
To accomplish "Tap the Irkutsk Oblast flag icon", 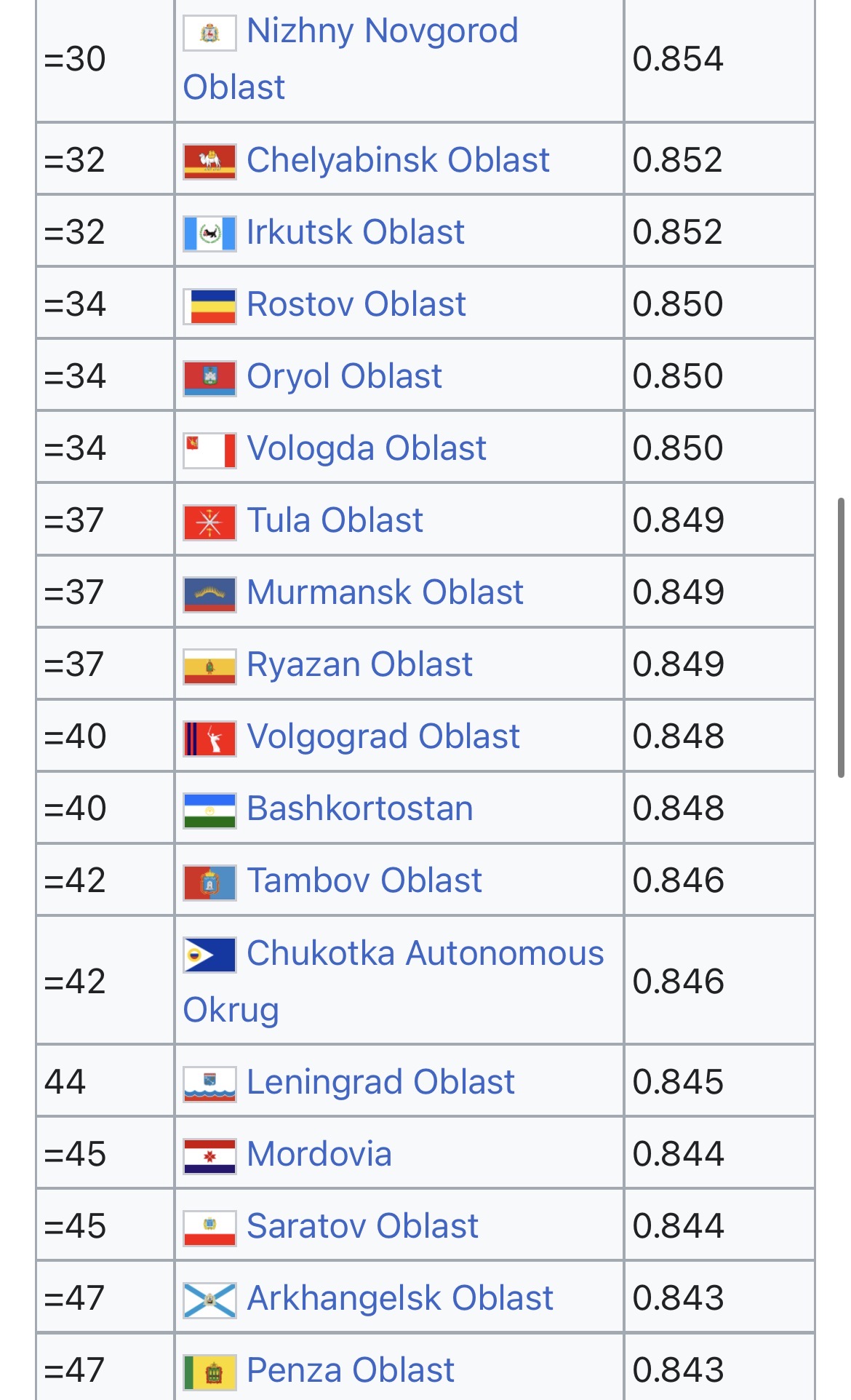I will pyautogui.click(x=209, y=234).
